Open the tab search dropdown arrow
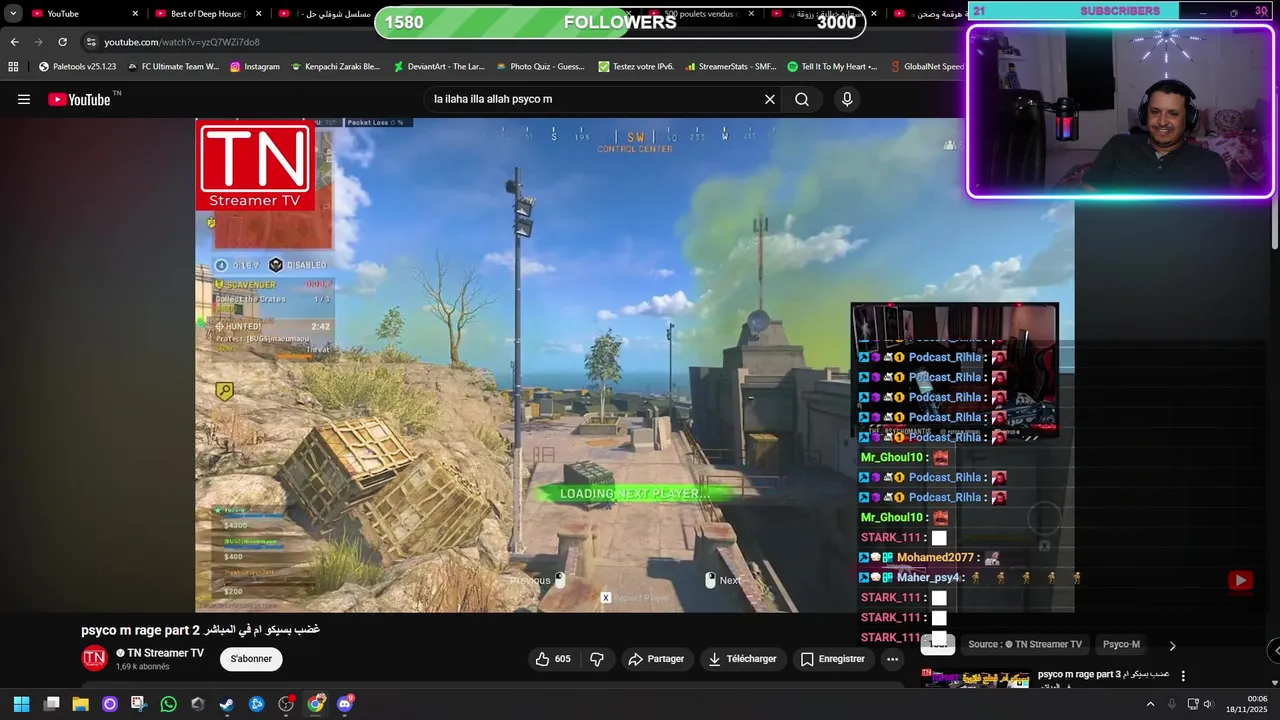This screenshot has width=1280, height=720. (13, 13)
